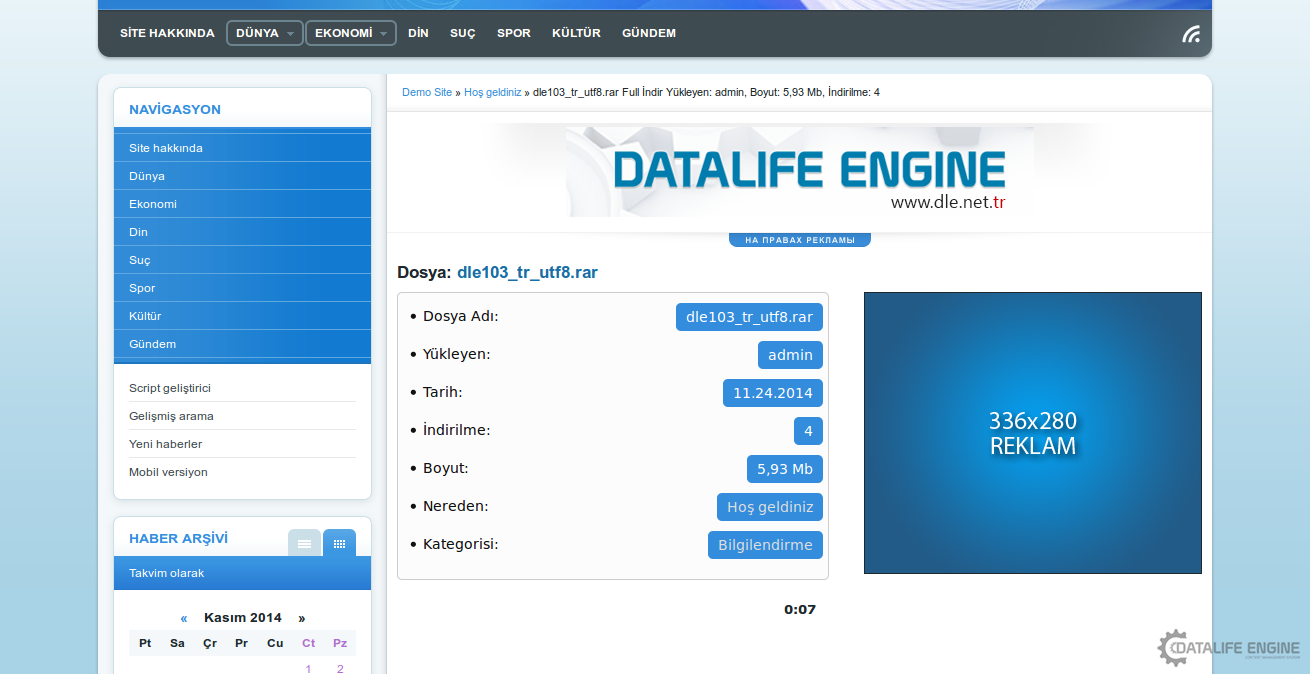Click the 5,93 Mb size badge
The height and width of the screenshot is (674, 1310).
(x=785, y=469)
